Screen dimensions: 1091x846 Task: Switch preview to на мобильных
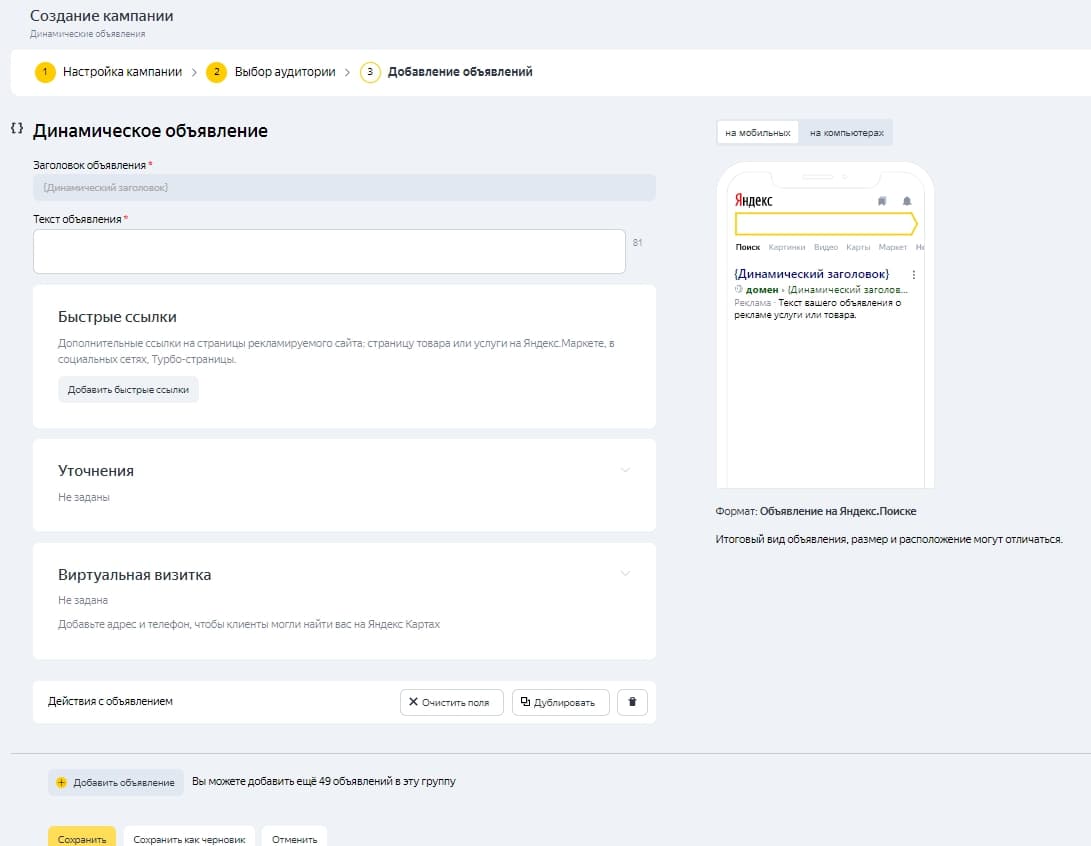(x=758, y=132)
